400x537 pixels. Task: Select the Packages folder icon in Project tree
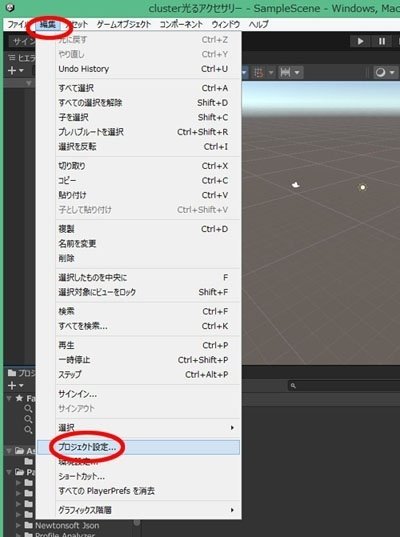pos(20,472)
